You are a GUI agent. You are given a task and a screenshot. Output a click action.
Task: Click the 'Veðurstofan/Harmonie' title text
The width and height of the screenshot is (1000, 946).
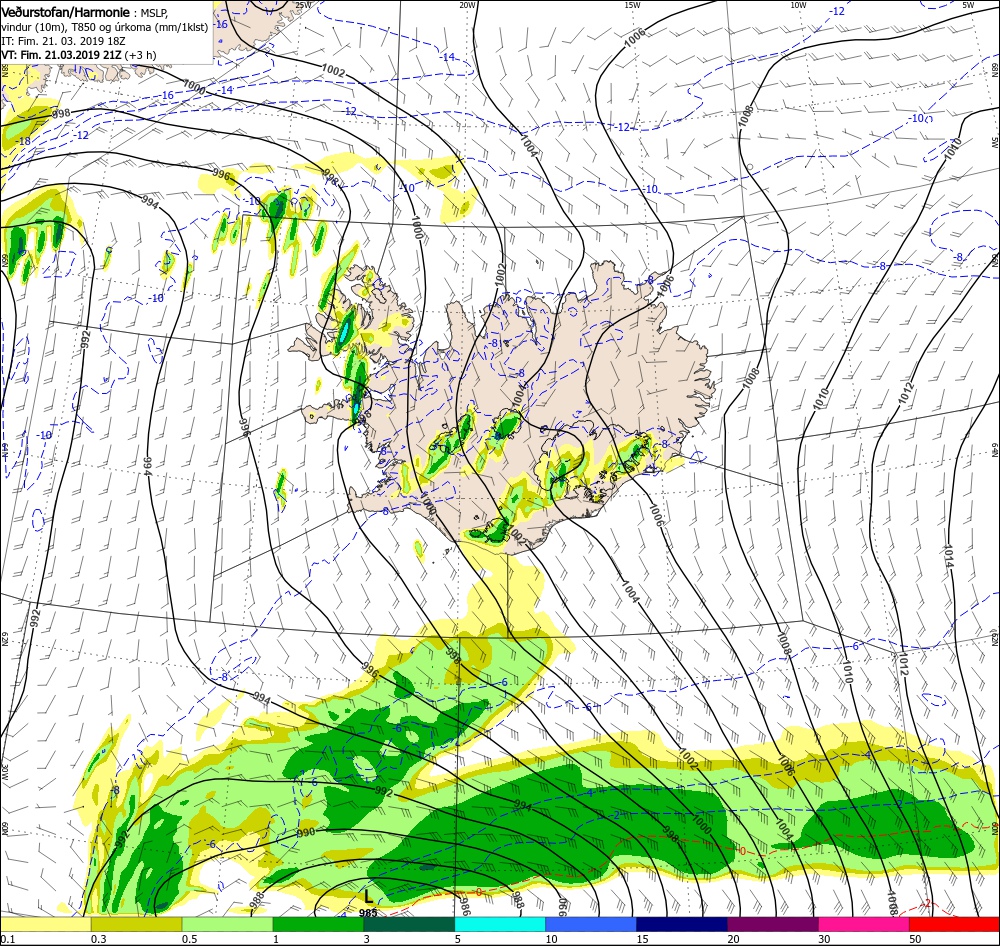65,12
